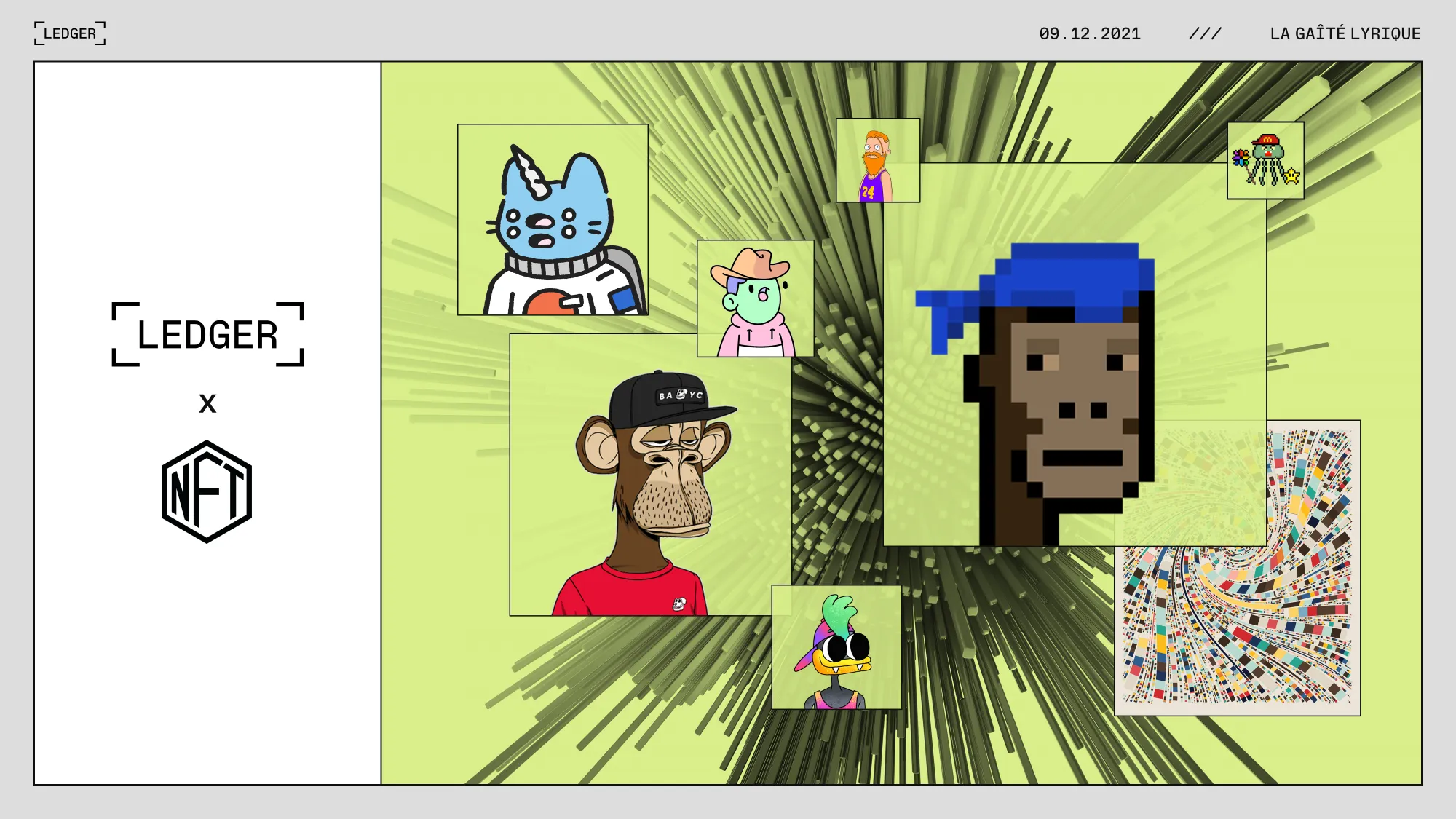The image size is (1456, 819).
Task: Click the unicorn horn on the blue cat
Action: pyautogui.click(x=530, y=172)
